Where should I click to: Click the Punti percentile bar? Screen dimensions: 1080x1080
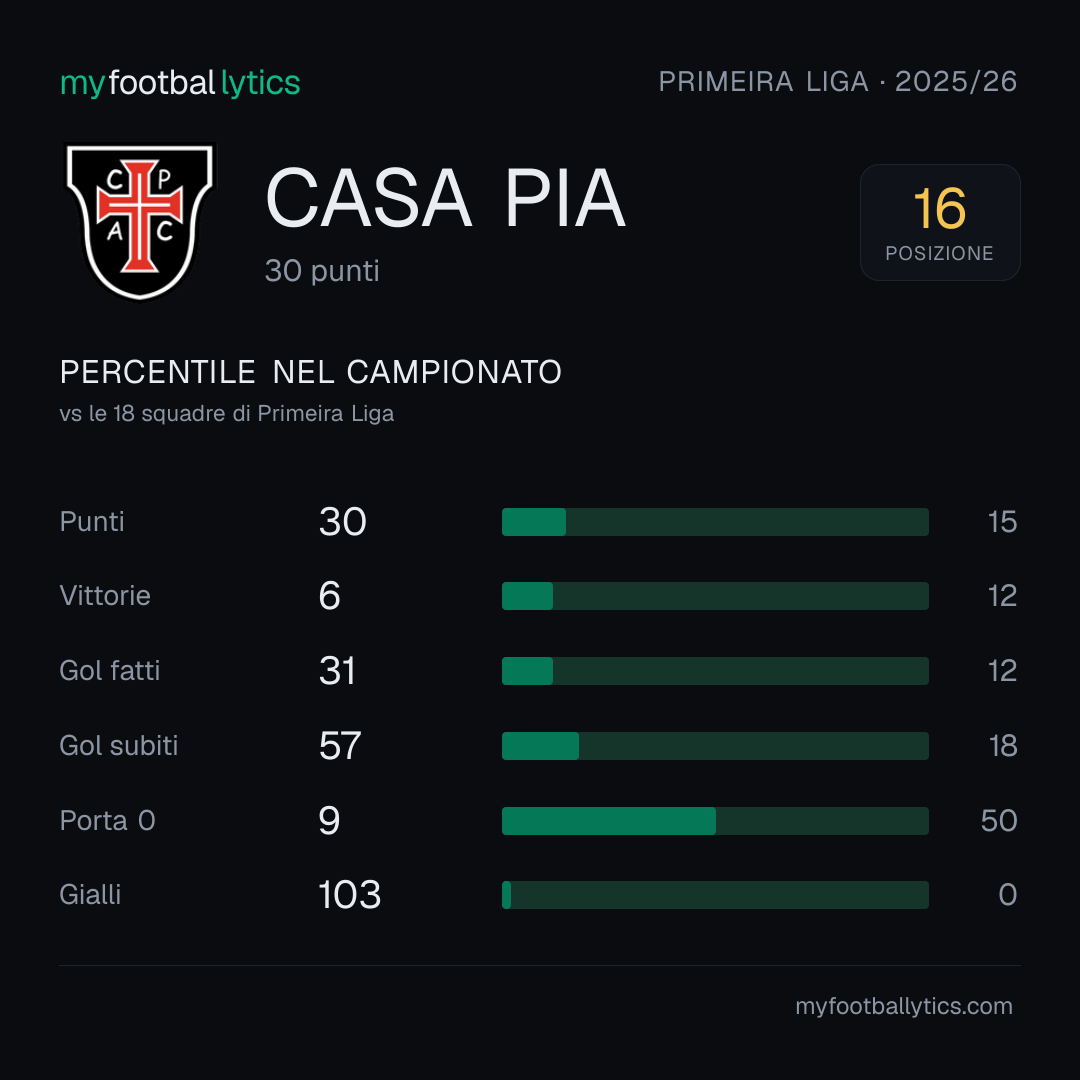(715, 522)
